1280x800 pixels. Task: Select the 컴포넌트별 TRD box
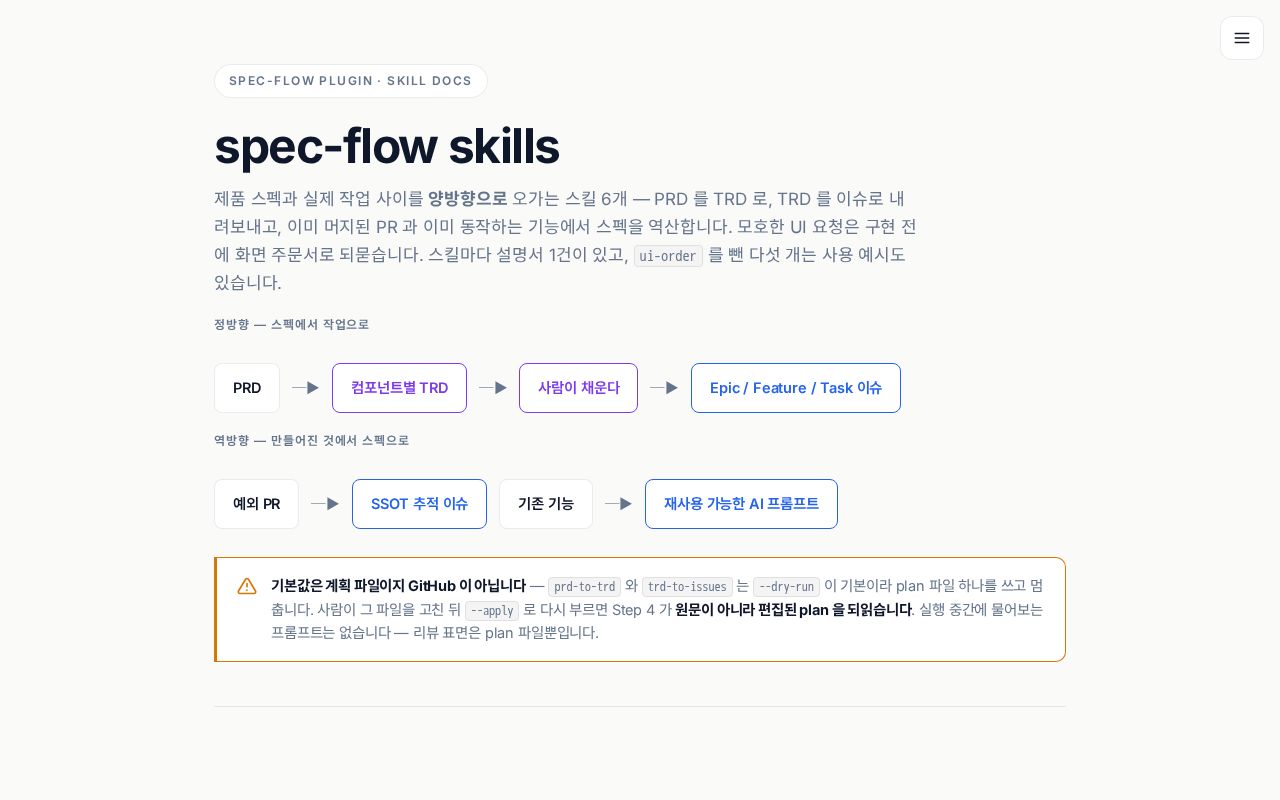coord(399,388)
